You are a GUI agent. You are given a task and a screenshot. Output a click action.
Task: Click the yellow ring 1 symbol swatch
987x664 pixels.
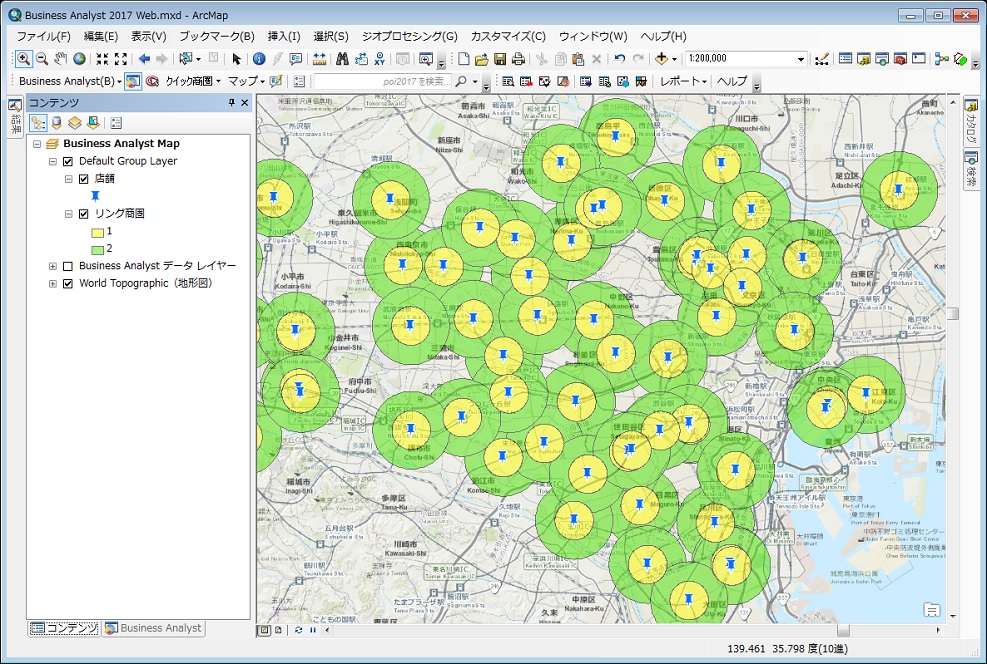click(x=98, y=232)
